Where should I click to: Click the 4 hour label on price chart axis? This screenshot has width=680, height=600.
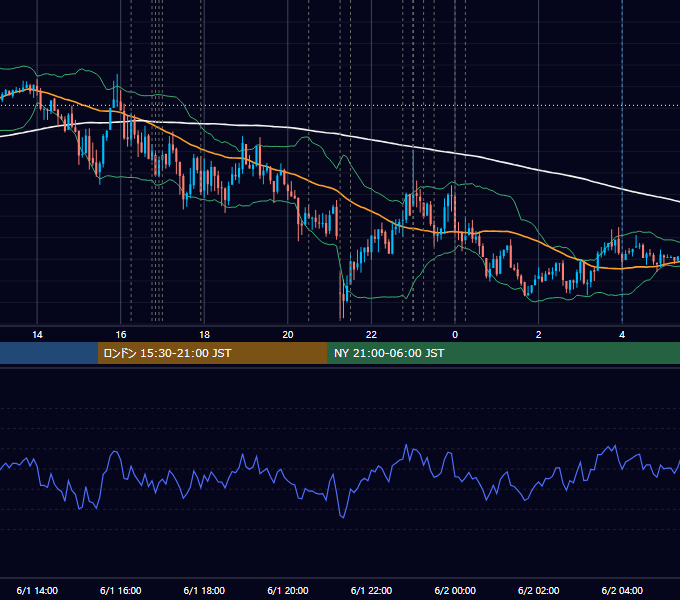622,335
